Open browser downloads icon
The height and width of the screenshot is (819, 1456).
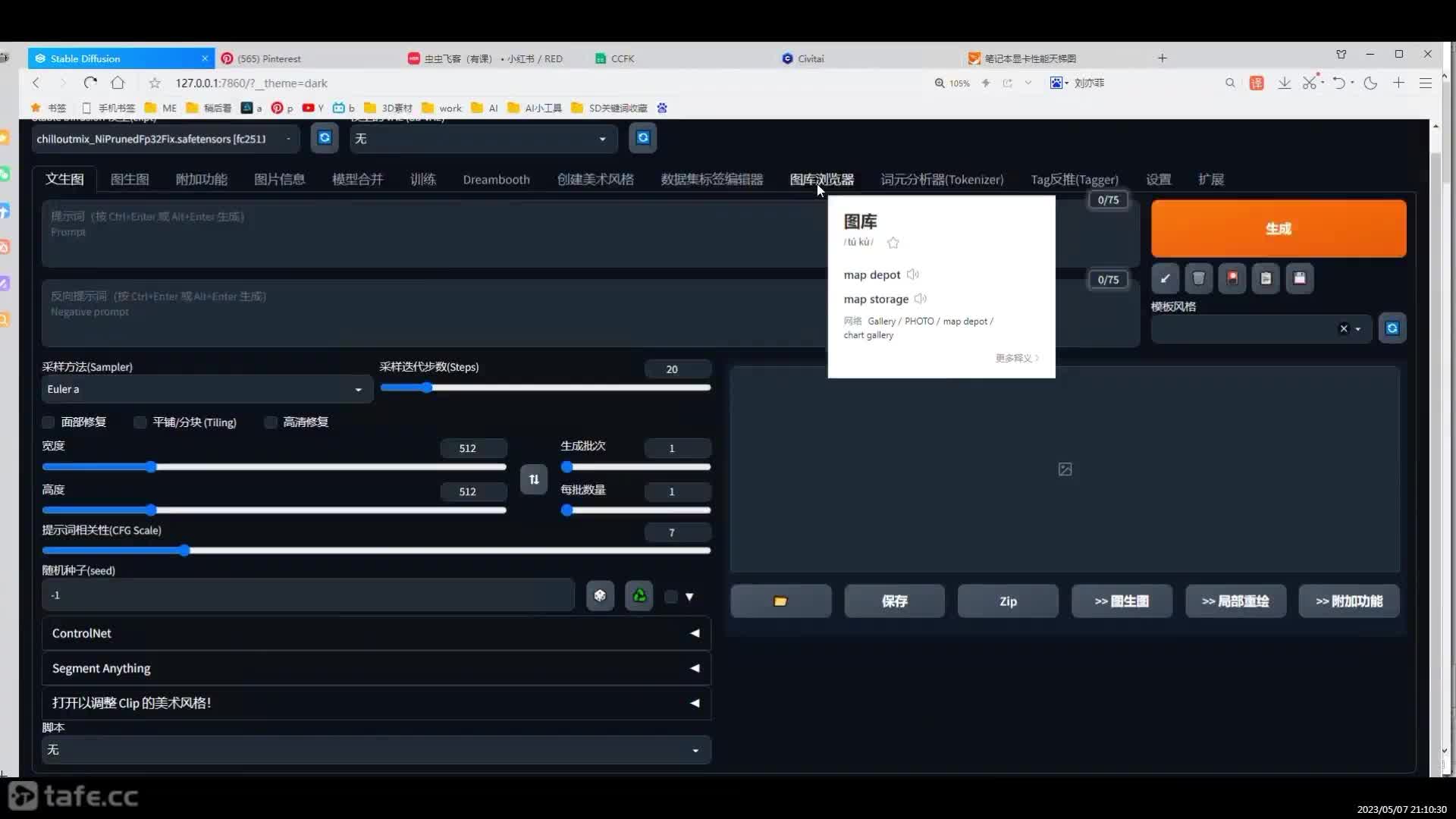[x=1284, y=83]
